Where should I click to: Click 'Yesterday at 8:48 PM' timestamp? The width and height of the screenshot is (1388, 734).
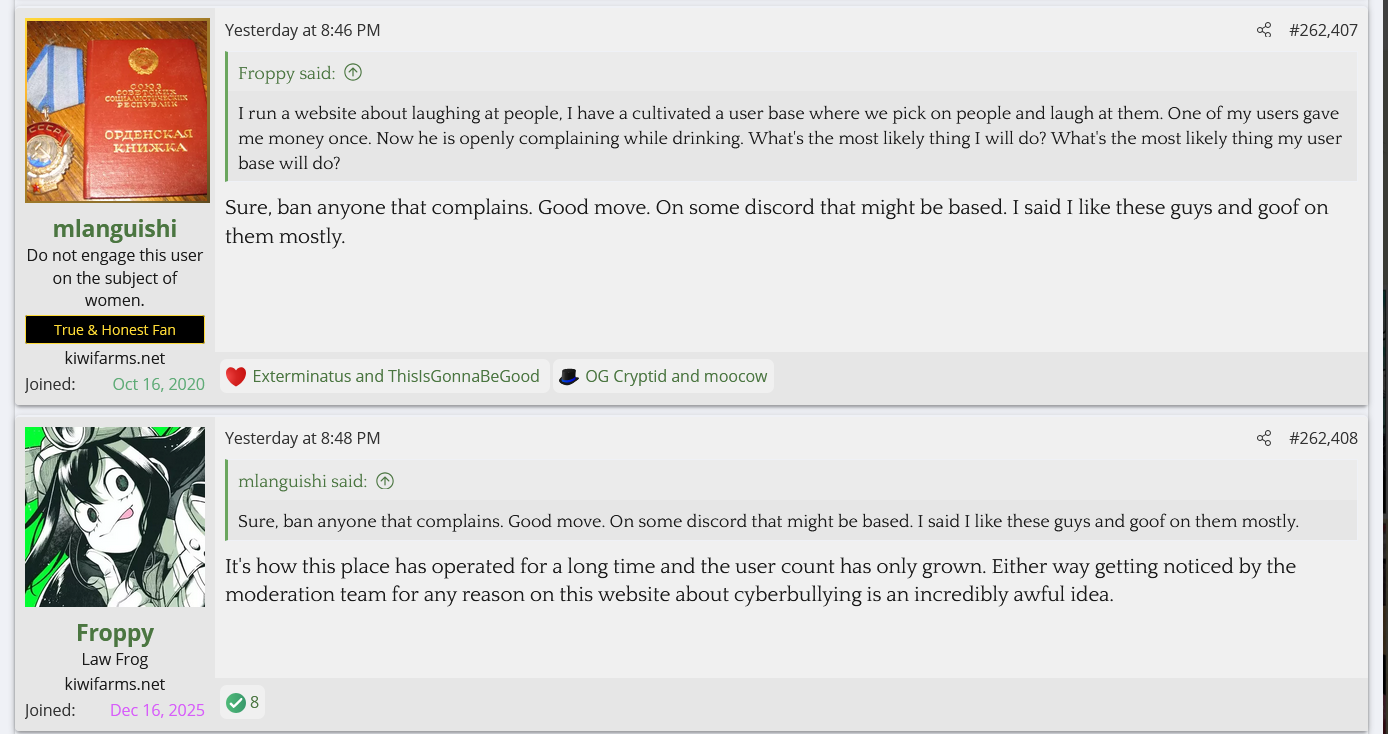pos(302,438)
